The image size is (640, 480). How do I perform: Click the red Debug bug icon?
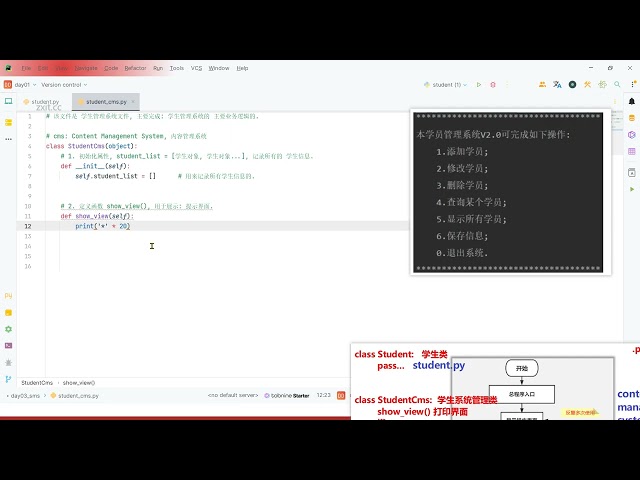(x=493, y=85)
